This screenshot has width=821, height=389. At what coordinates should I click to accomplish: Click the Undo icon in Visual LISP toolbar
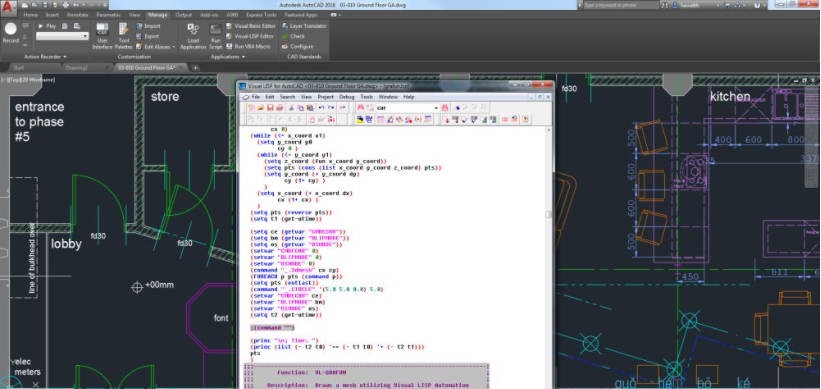(321, 108)
